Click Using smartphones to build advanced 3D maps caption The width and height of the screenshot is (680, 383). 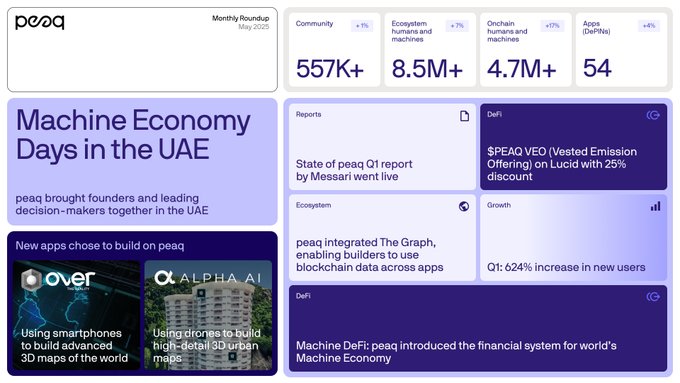click(x=74, y=346)
